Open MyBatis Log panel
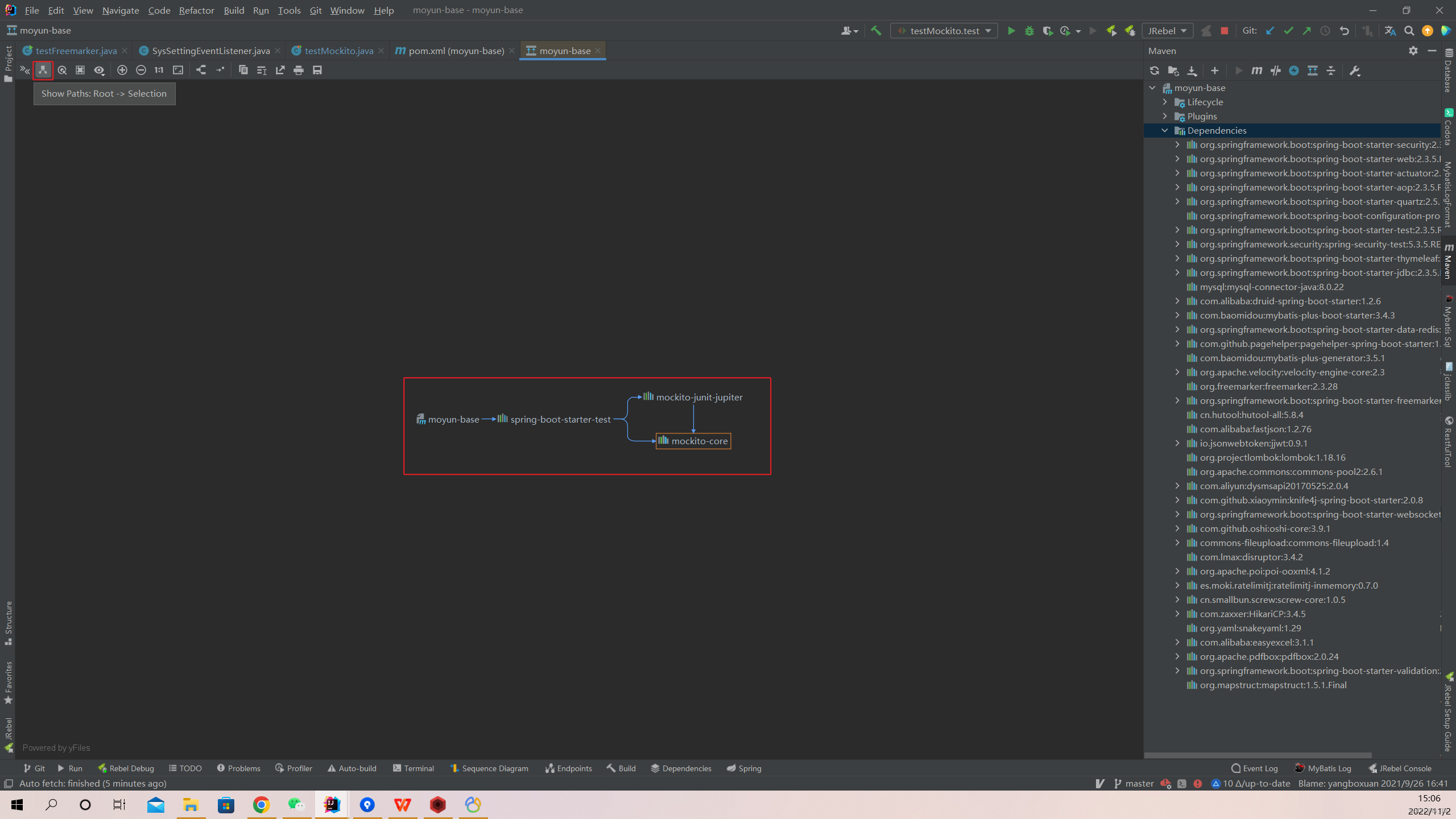 (x=1323, y=768)
